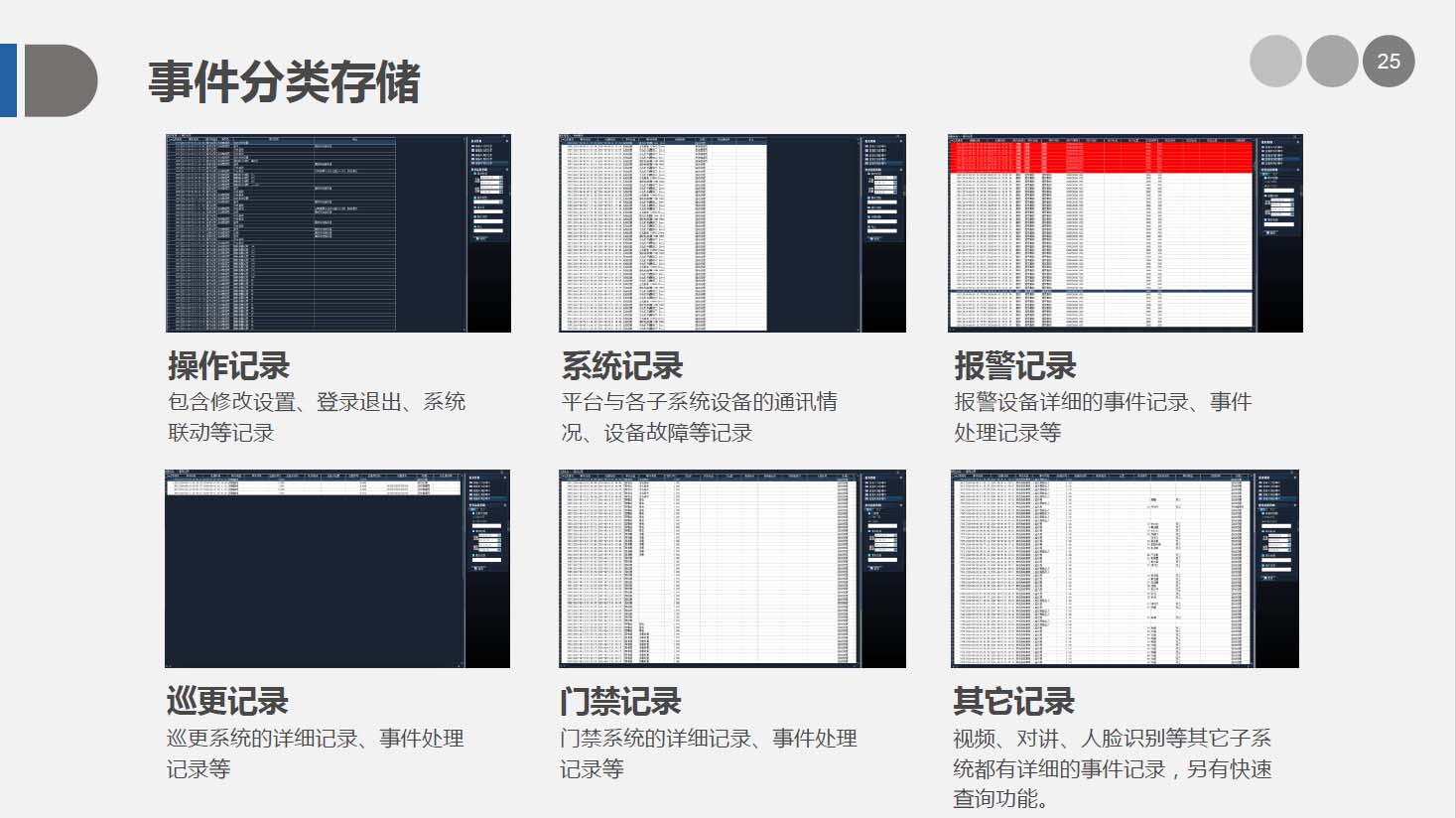Open the 其它记录 screenshot thumbnail
Image resolution: width=1456 pixels, height=818 pixels.
(1125, 569)
